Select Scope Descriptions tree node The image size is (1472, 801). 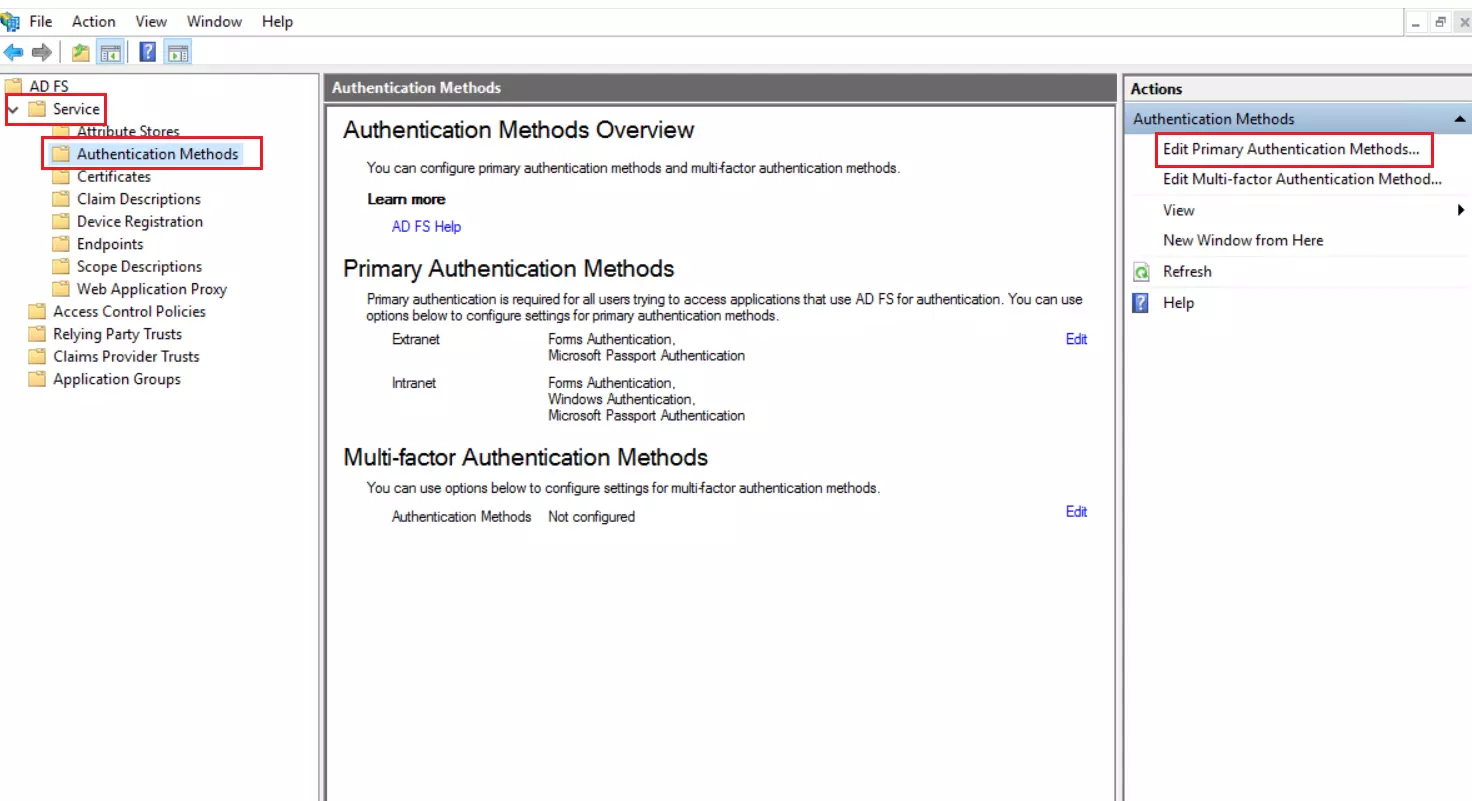tap(139, 267)
